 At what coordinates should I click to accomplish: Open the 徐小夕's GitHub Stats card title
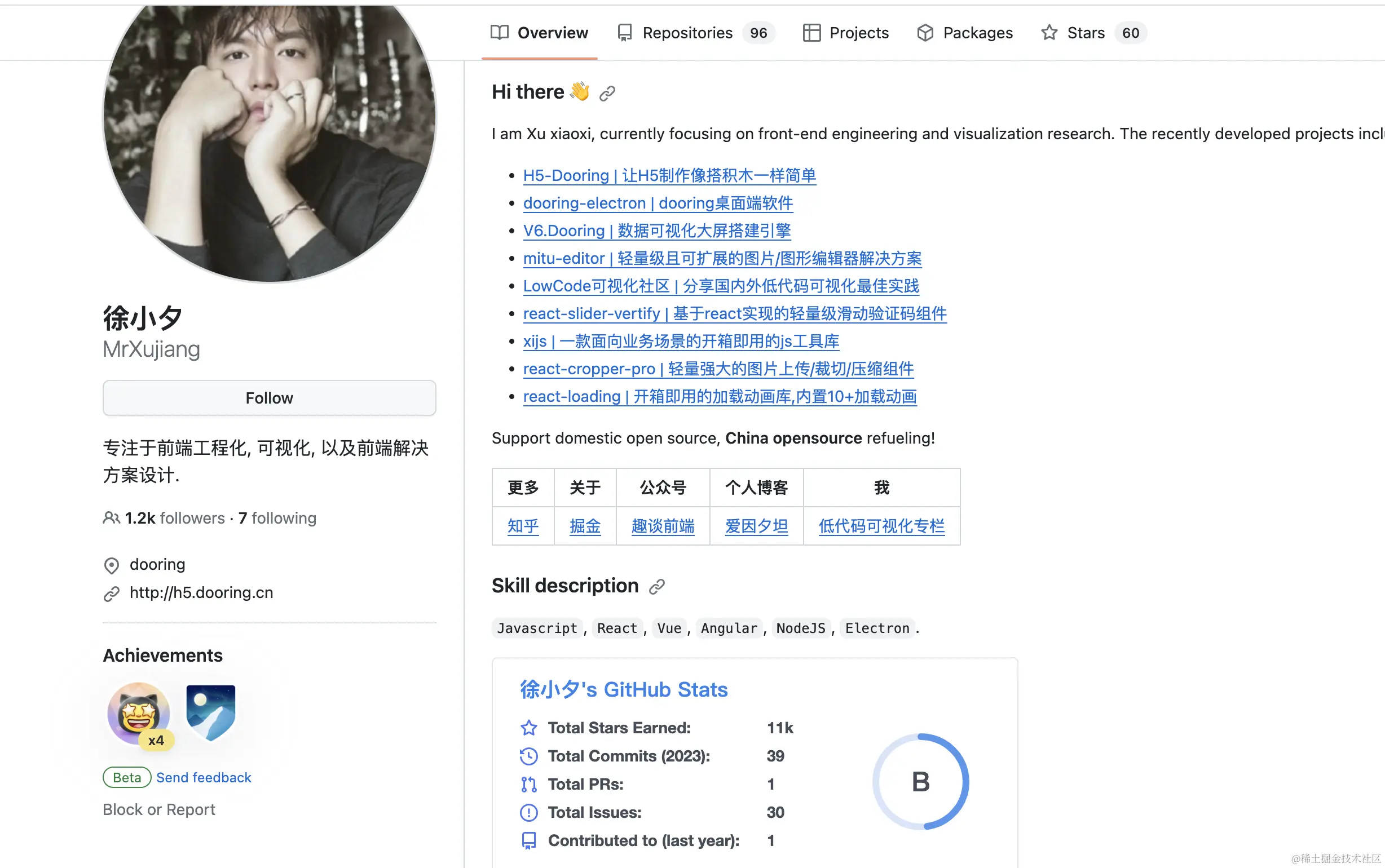(x=624, y=689)
